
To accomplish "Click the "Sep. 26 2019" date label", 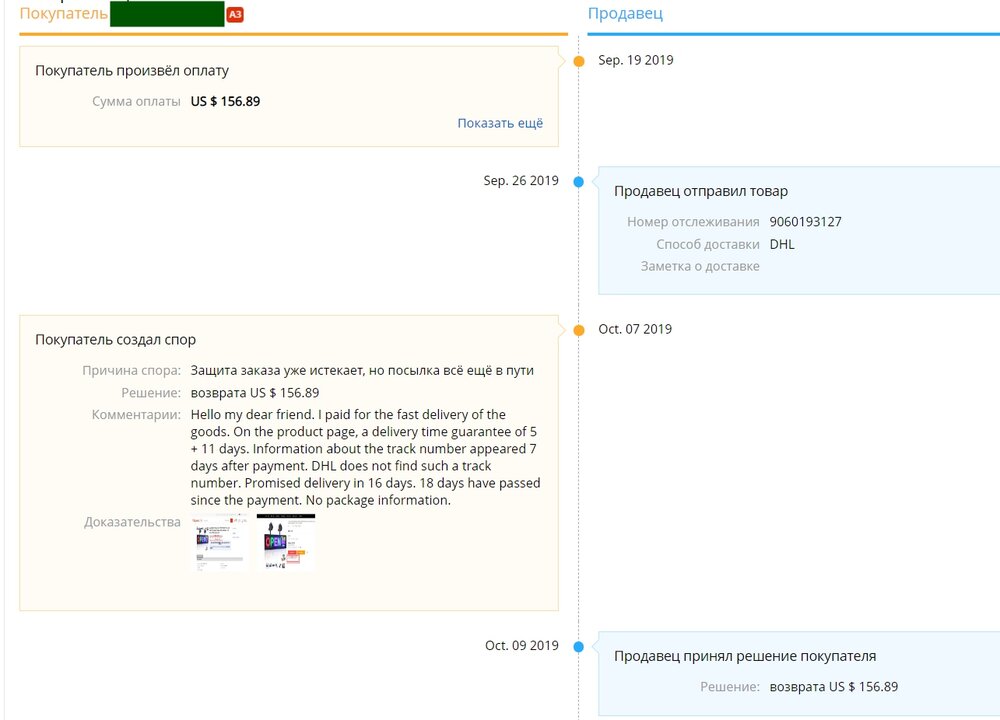I will (521, 180).
